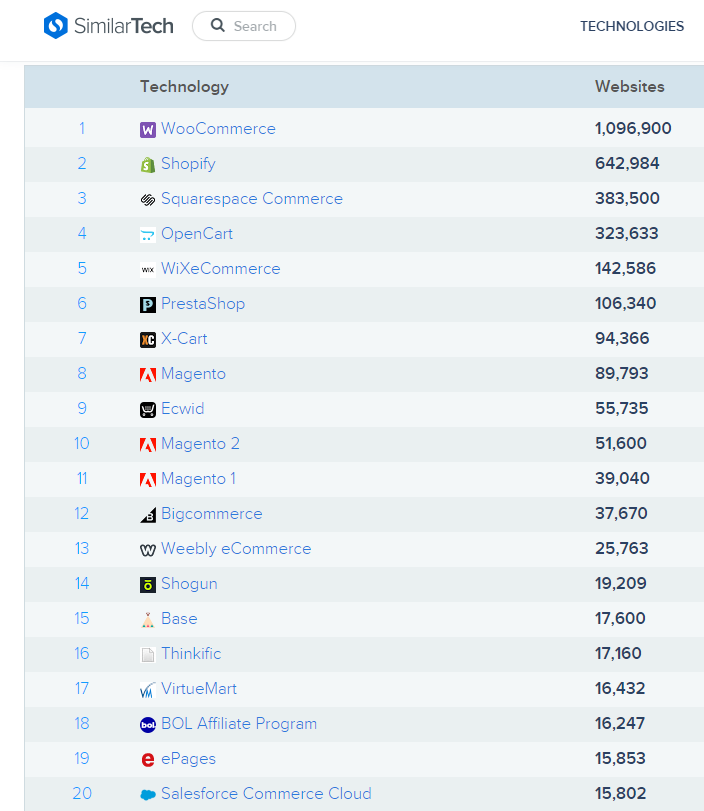Click the magnifier icon in search box

[x=218, y=25]
